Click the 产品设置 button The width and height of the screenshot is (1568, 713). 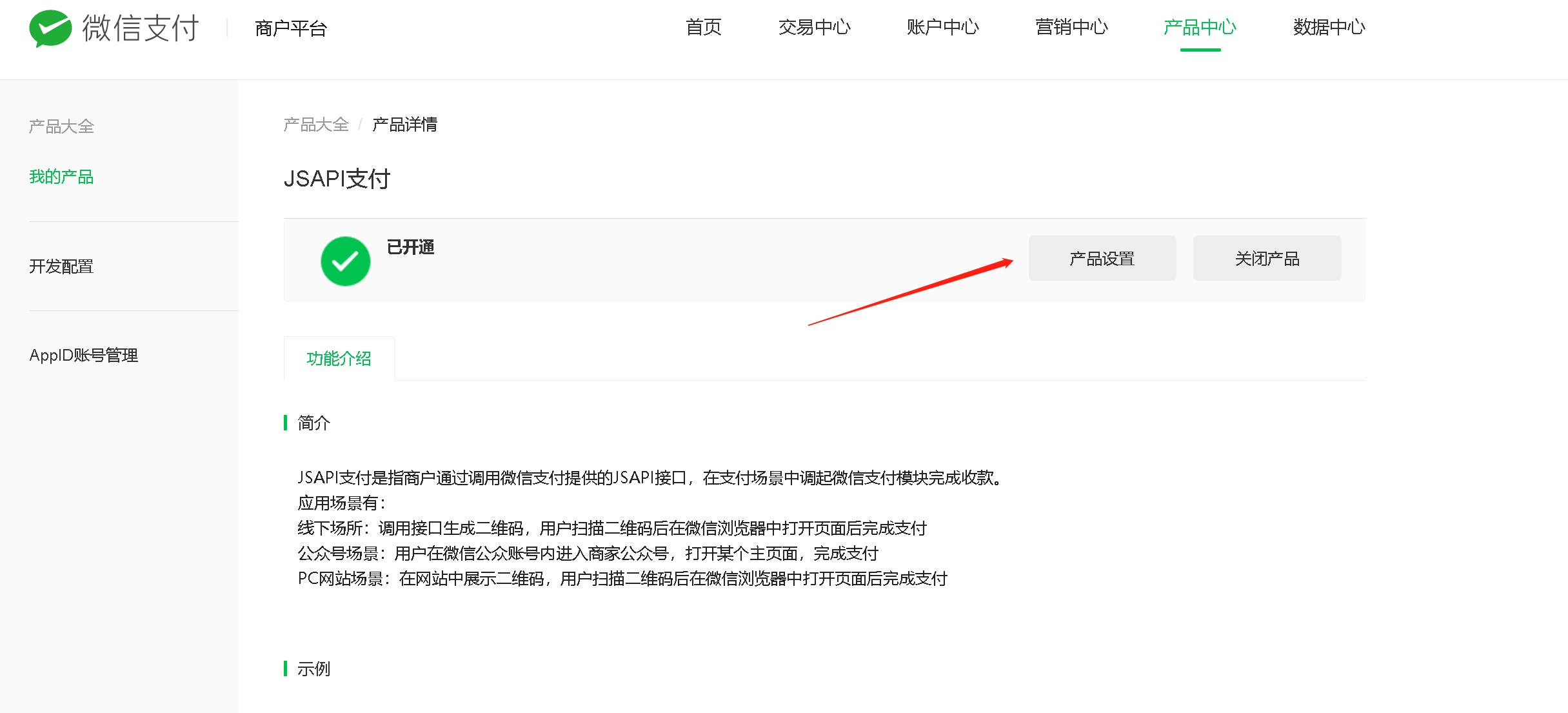click(1102, 258)
